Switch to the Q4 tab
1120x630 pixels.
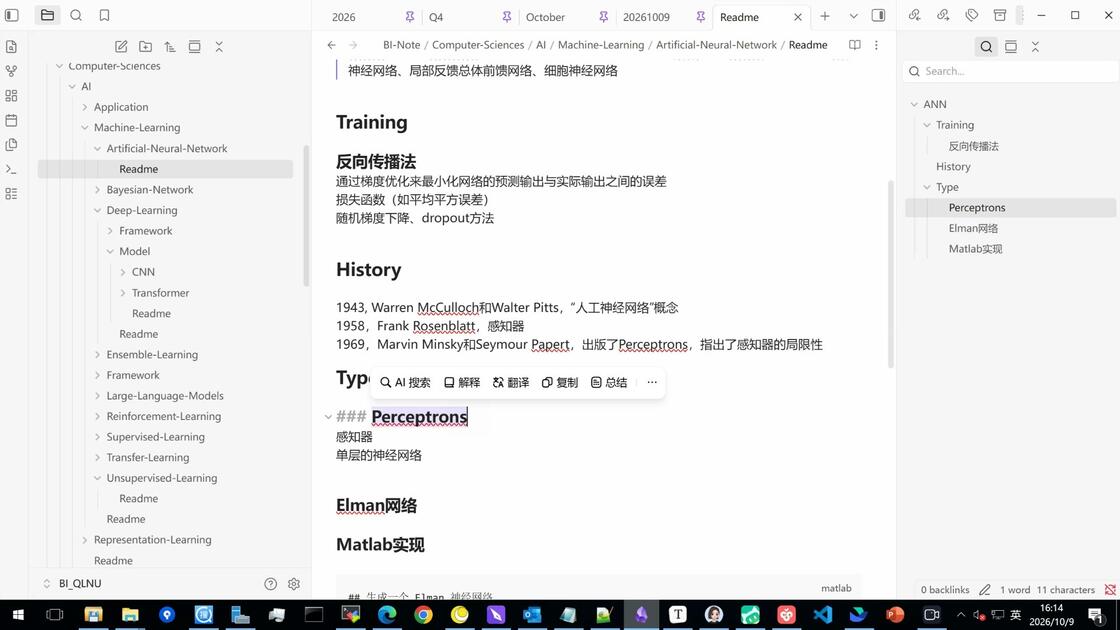pyautogui.click(x=436, y=17)
